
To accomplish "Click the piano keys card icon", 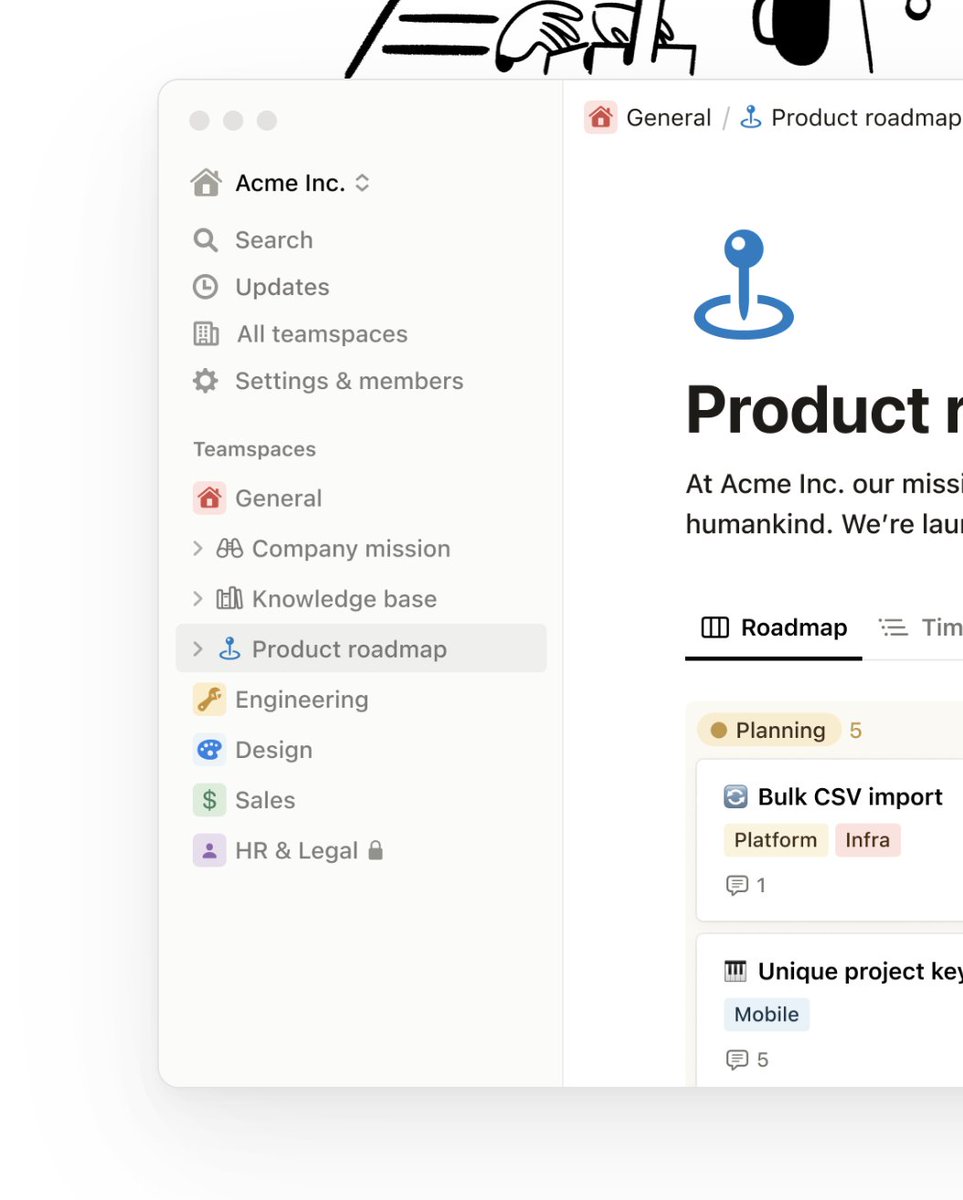I will pos(736,971).
